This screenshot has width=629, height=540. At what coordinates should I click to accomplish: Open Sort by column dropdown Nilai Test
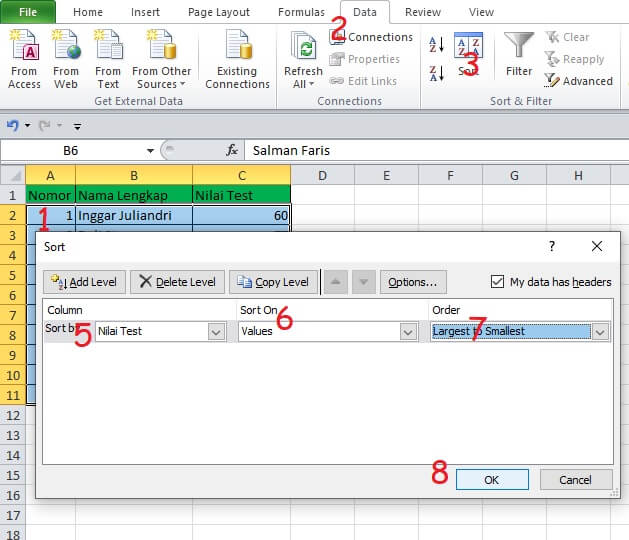point(216,332)
